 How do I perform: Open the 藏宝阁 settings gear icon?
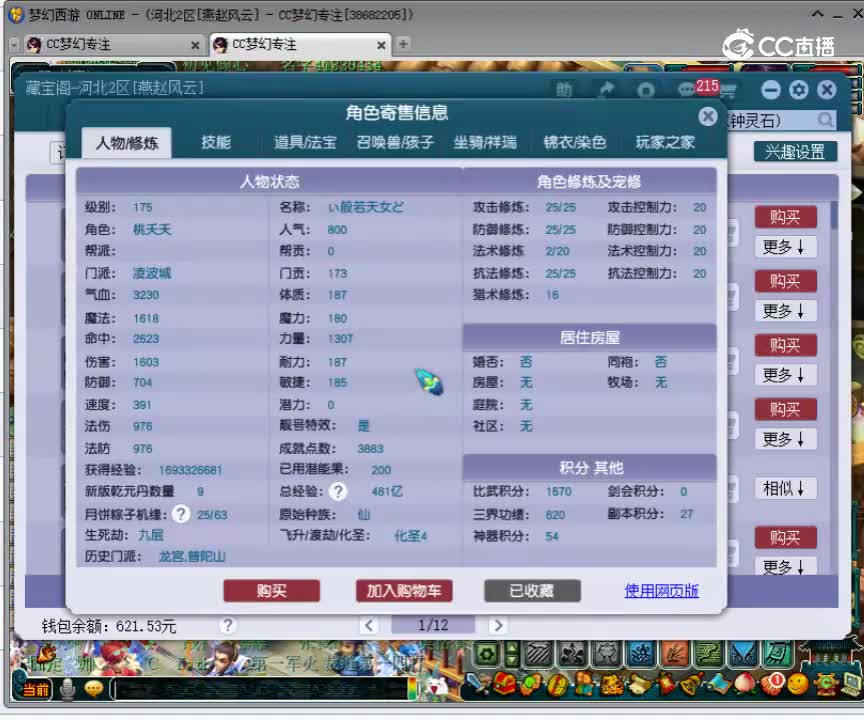[x=798, y=90]
